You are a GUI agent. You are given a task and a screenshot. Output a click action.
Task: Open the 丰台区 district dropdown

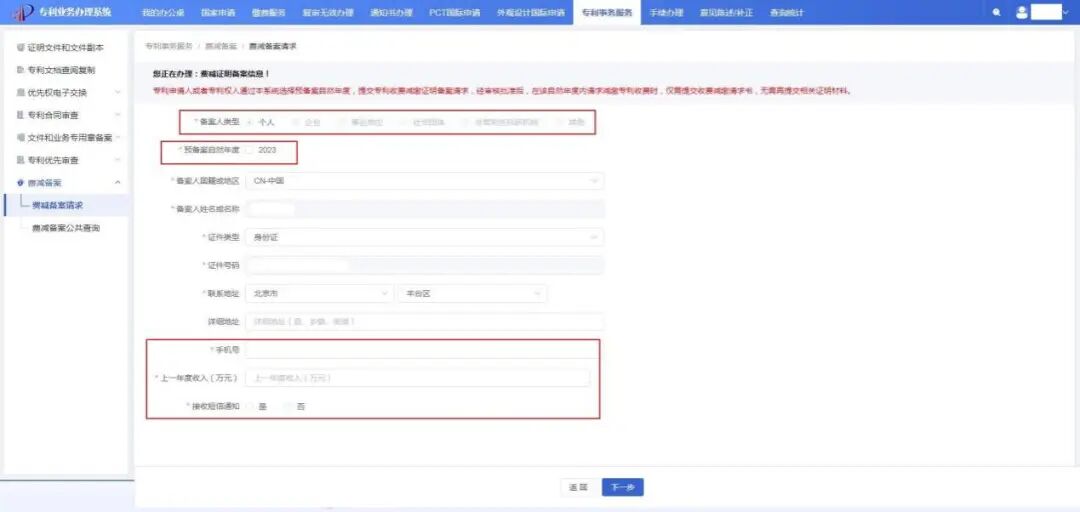pos(472,294)
